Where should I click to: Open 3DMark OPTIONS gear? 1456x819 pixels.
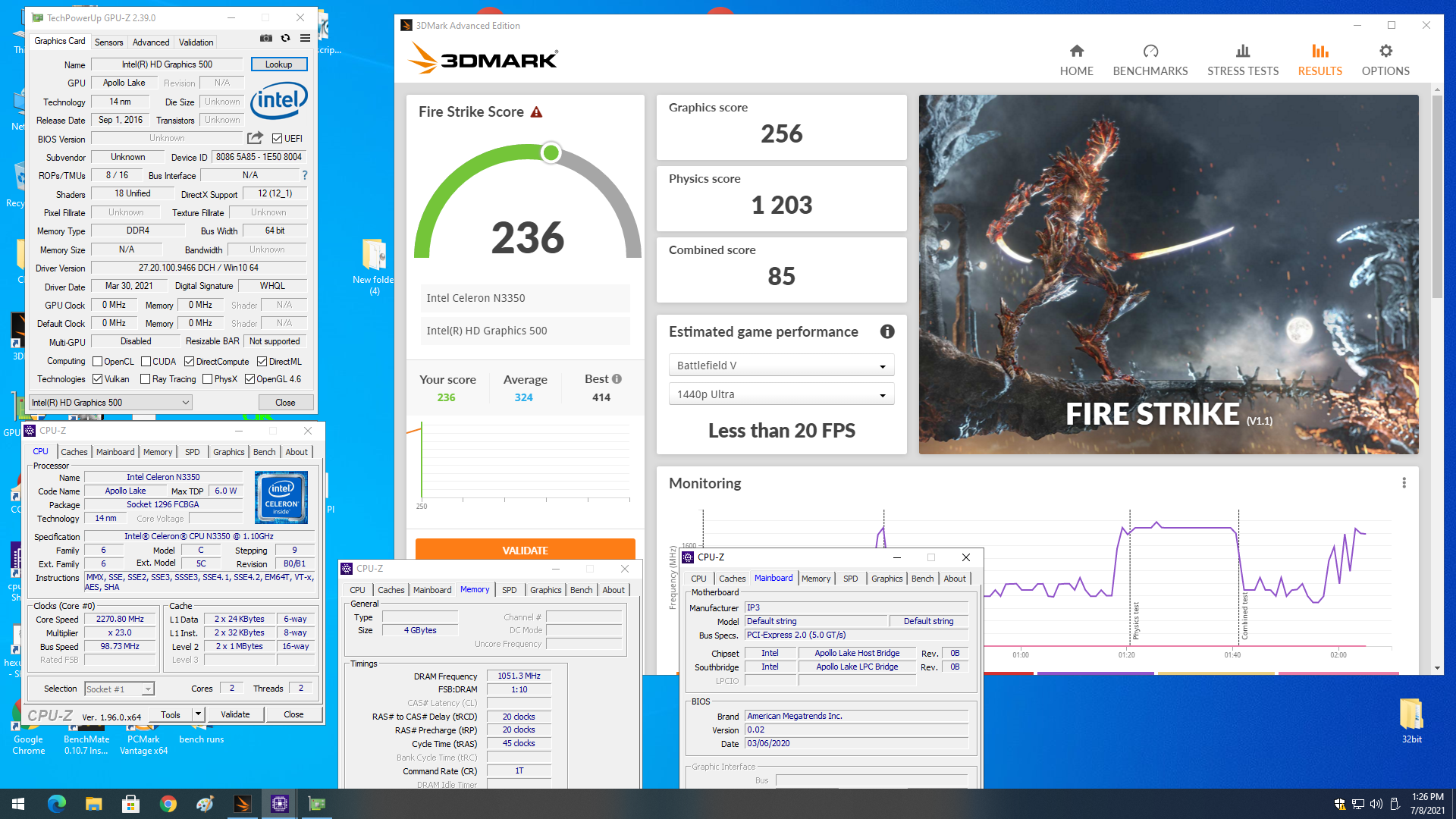point(1385,60)
